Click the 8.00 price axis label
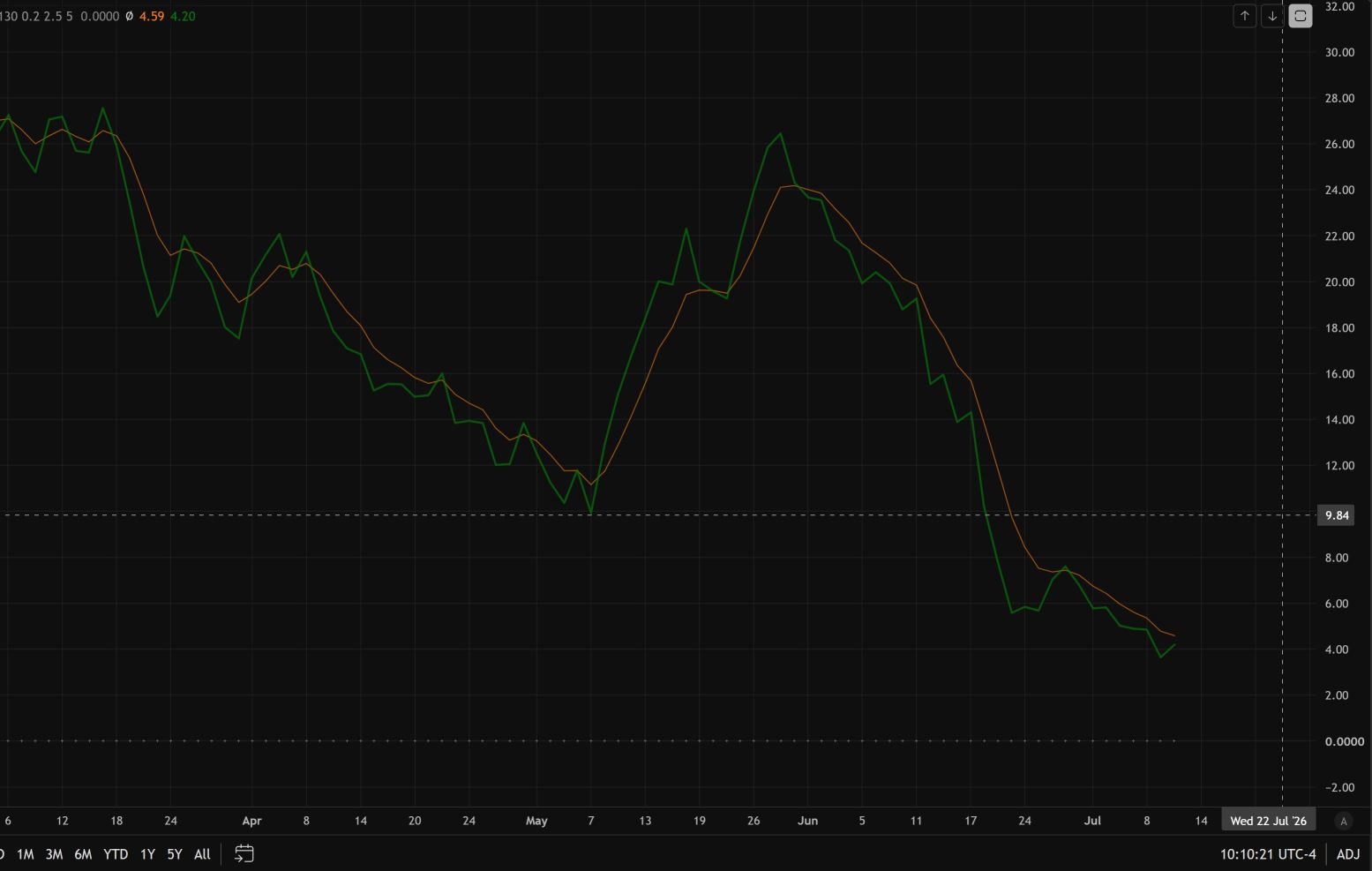 (1337, 558)
